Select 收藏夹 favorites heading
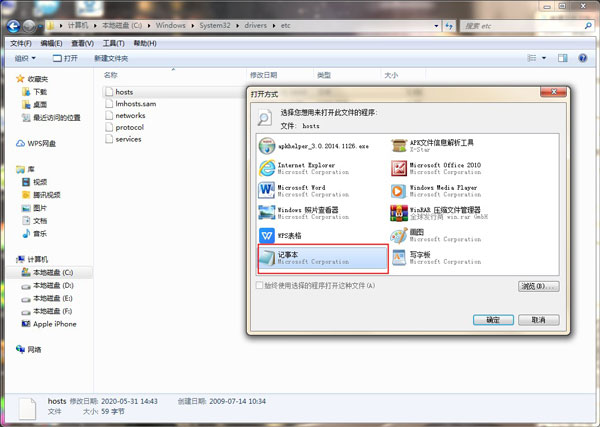Screen dimensions: 600x427 click(32, 79)
